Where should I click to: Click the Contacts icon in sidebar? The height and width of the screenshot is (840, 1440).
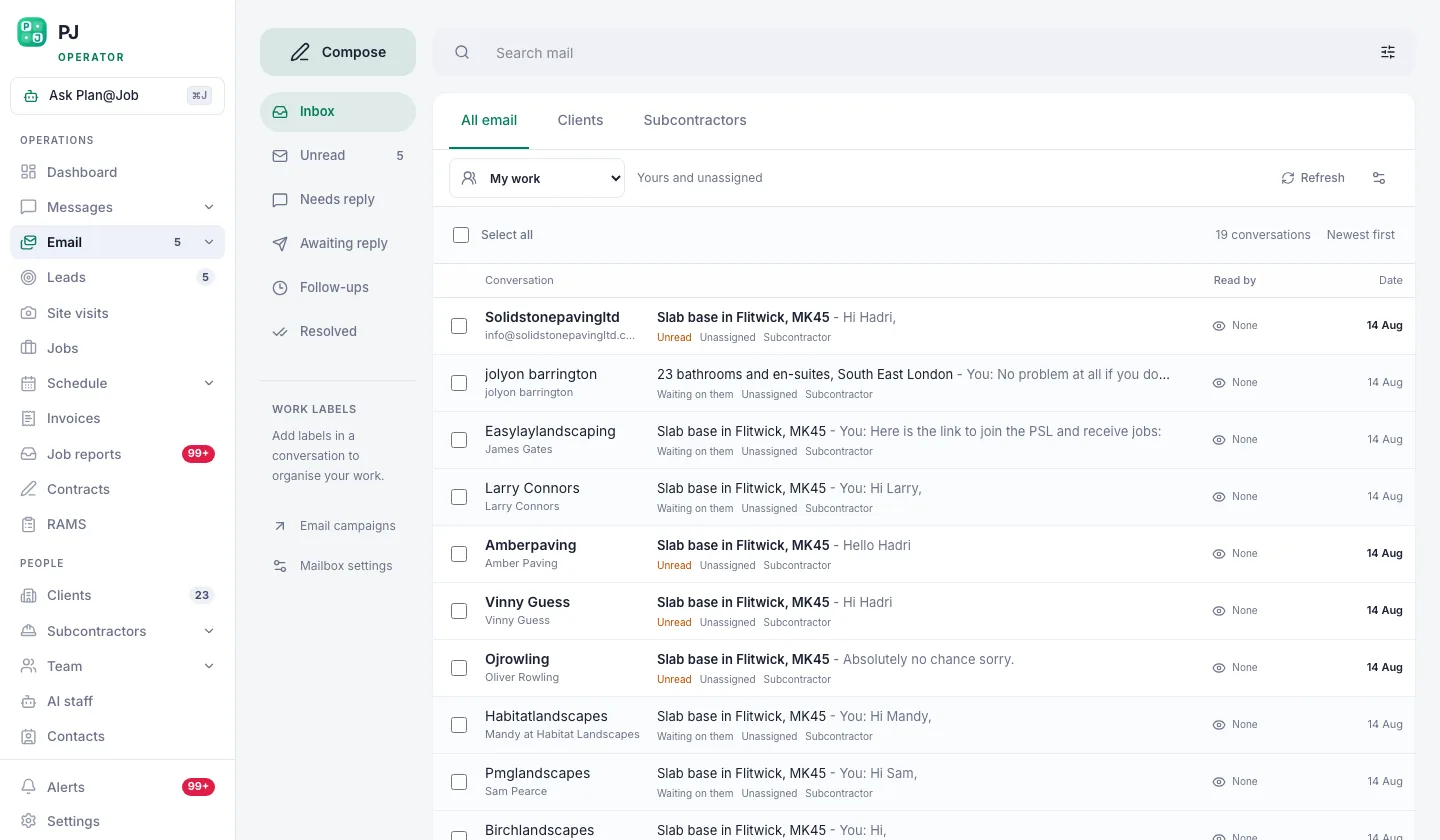point(28,736)
